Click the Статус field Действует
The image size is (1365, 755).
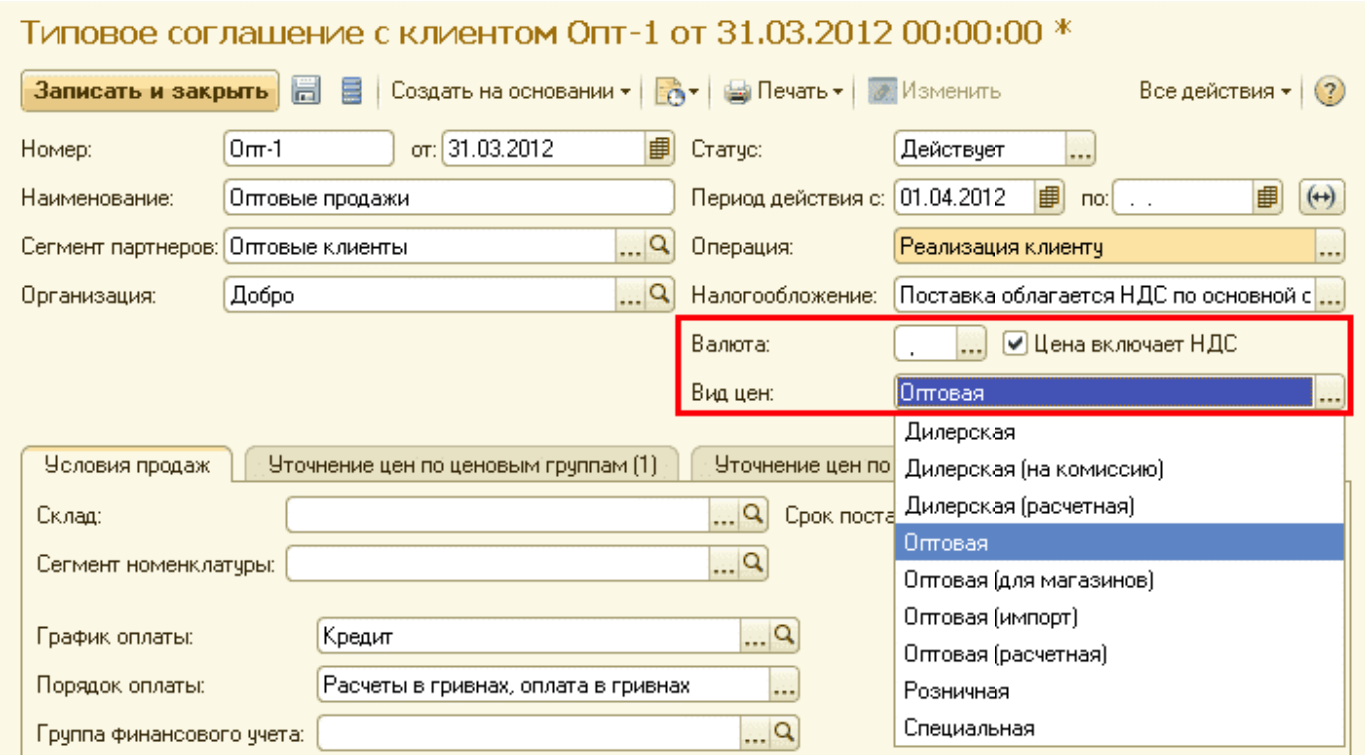(981, 150)
